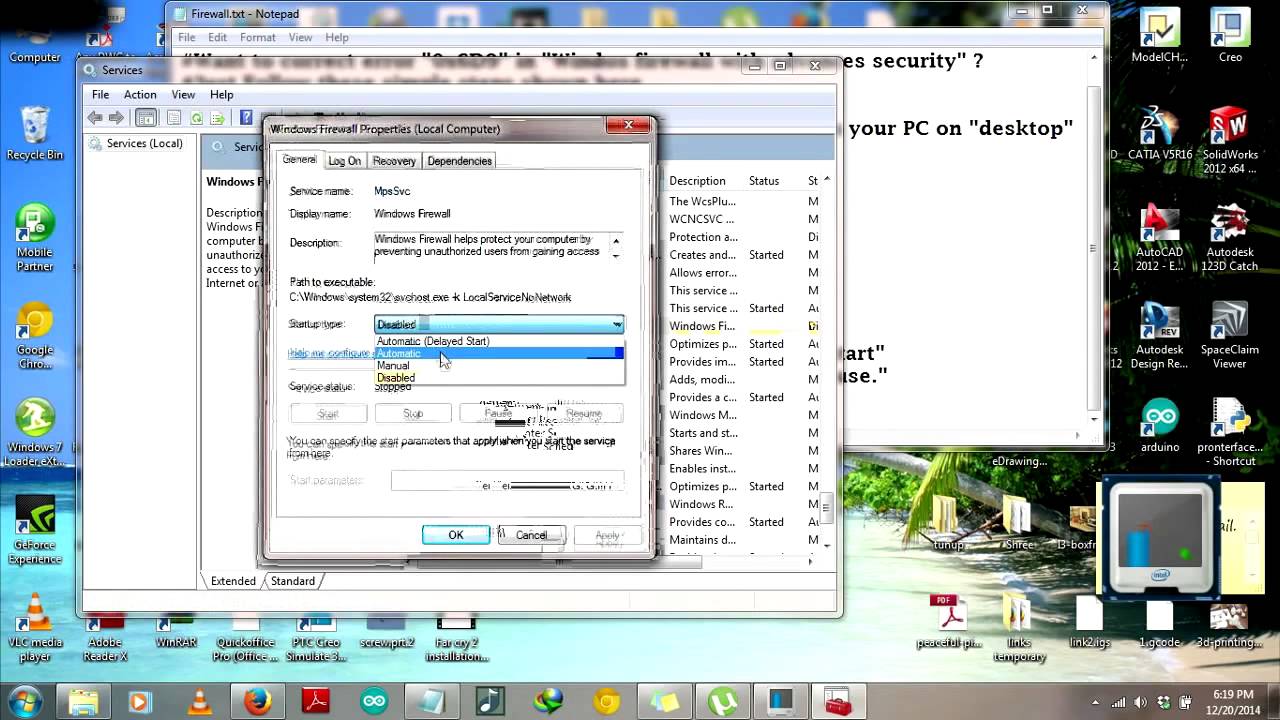Open VLC media player desktop icon
This screenshot has height=720, width=1280.
[x=35, y=628]
